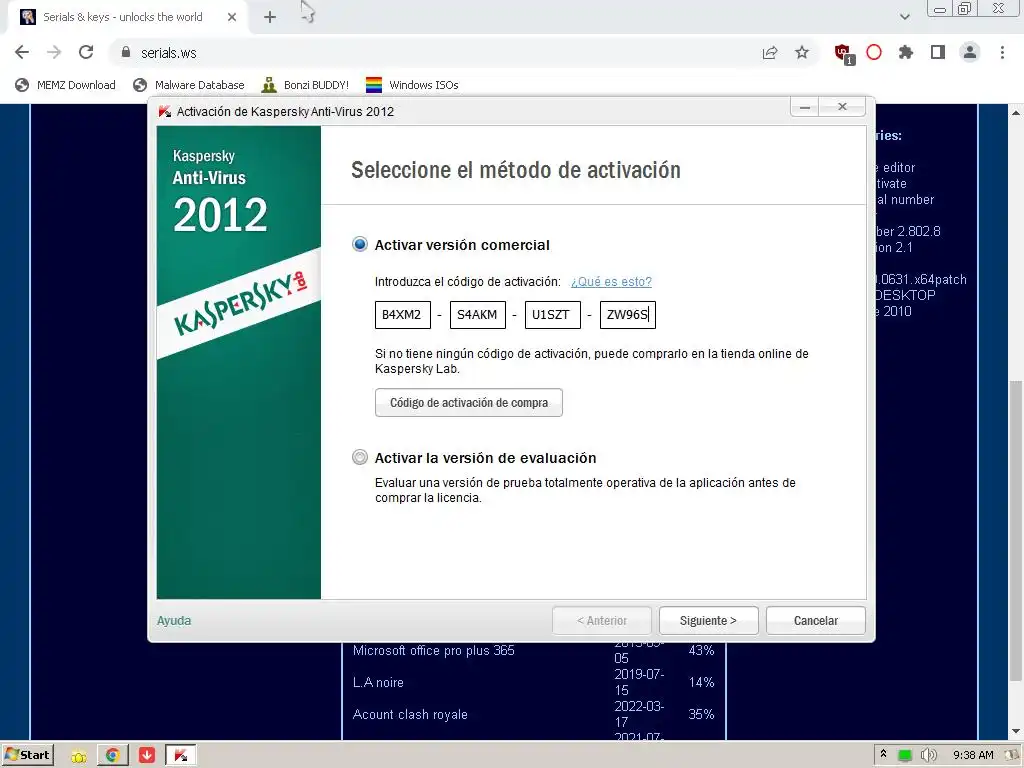
Task: Click the Cancelar button
Action: (x=816, y=620)
